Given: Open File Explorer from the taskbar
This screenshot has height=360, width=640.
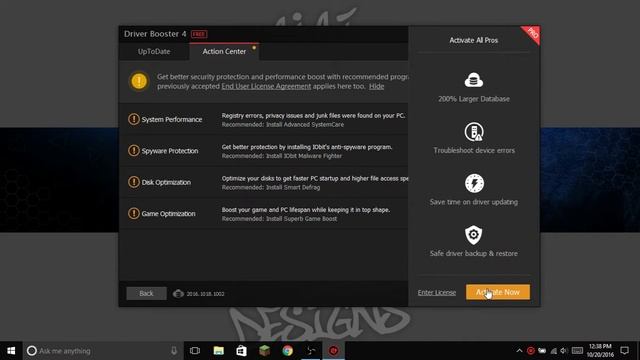Looking at the screenshot, I should click(x=219, y=351).
